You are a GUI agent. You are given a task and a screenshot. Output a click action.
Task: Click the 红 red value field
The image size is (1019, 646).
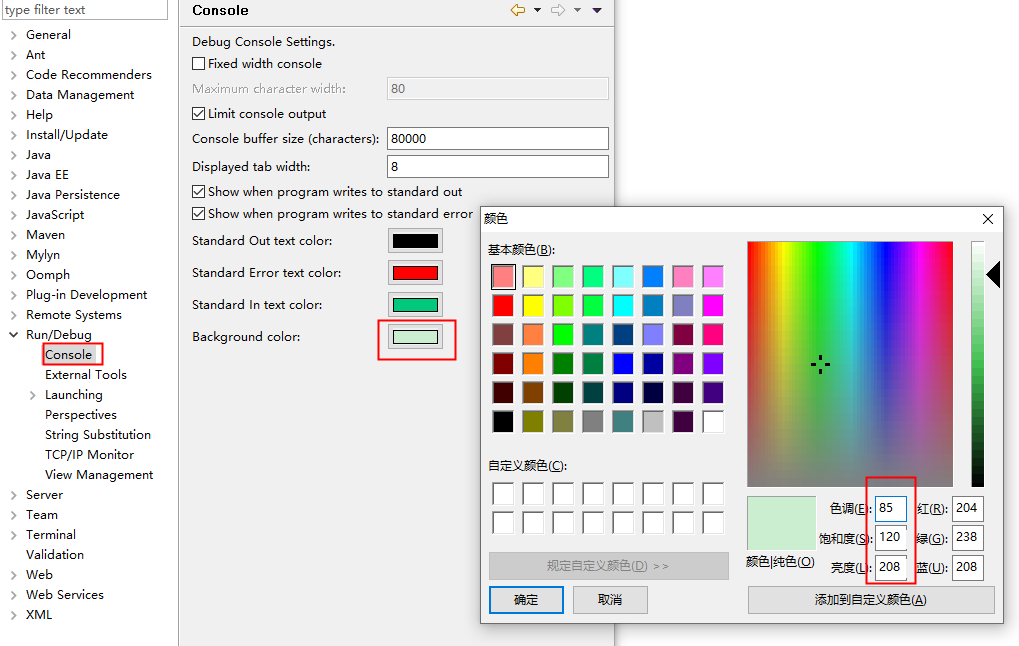pos(968,508)
